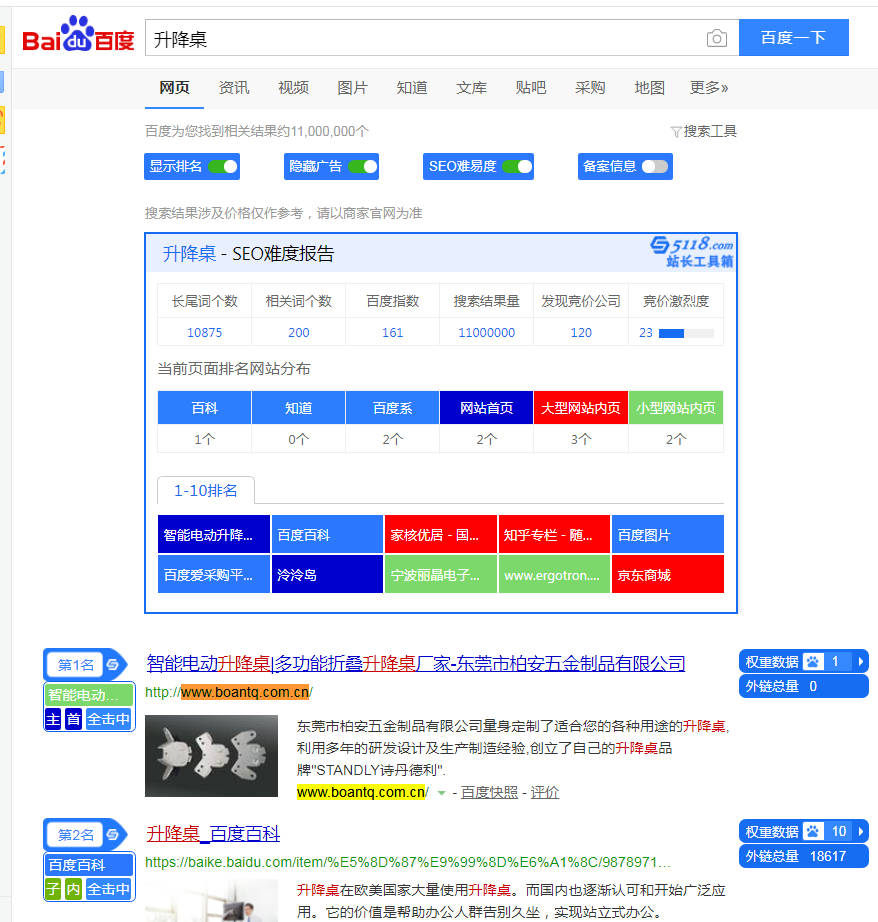
Task: Click the paw icon in first 权重数据 badge
Action: [x=813, y=662]
